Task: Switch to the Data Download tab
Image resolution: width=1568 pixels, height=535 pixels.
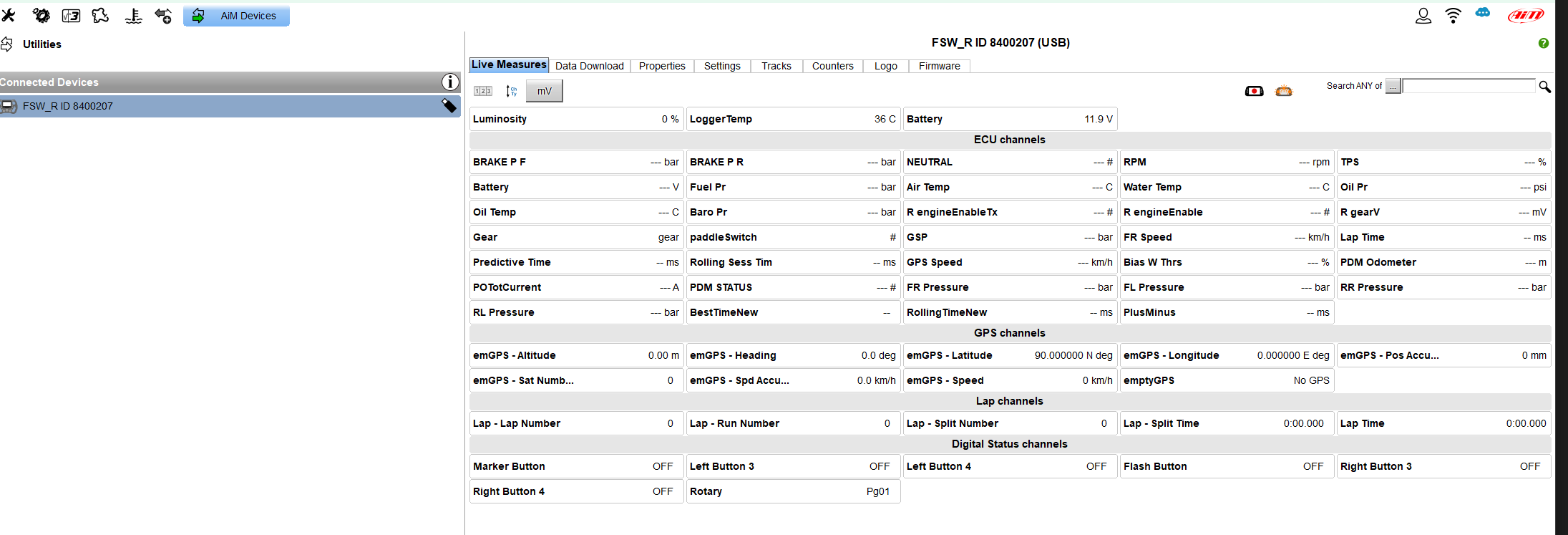Action: [x=589, y=66]
